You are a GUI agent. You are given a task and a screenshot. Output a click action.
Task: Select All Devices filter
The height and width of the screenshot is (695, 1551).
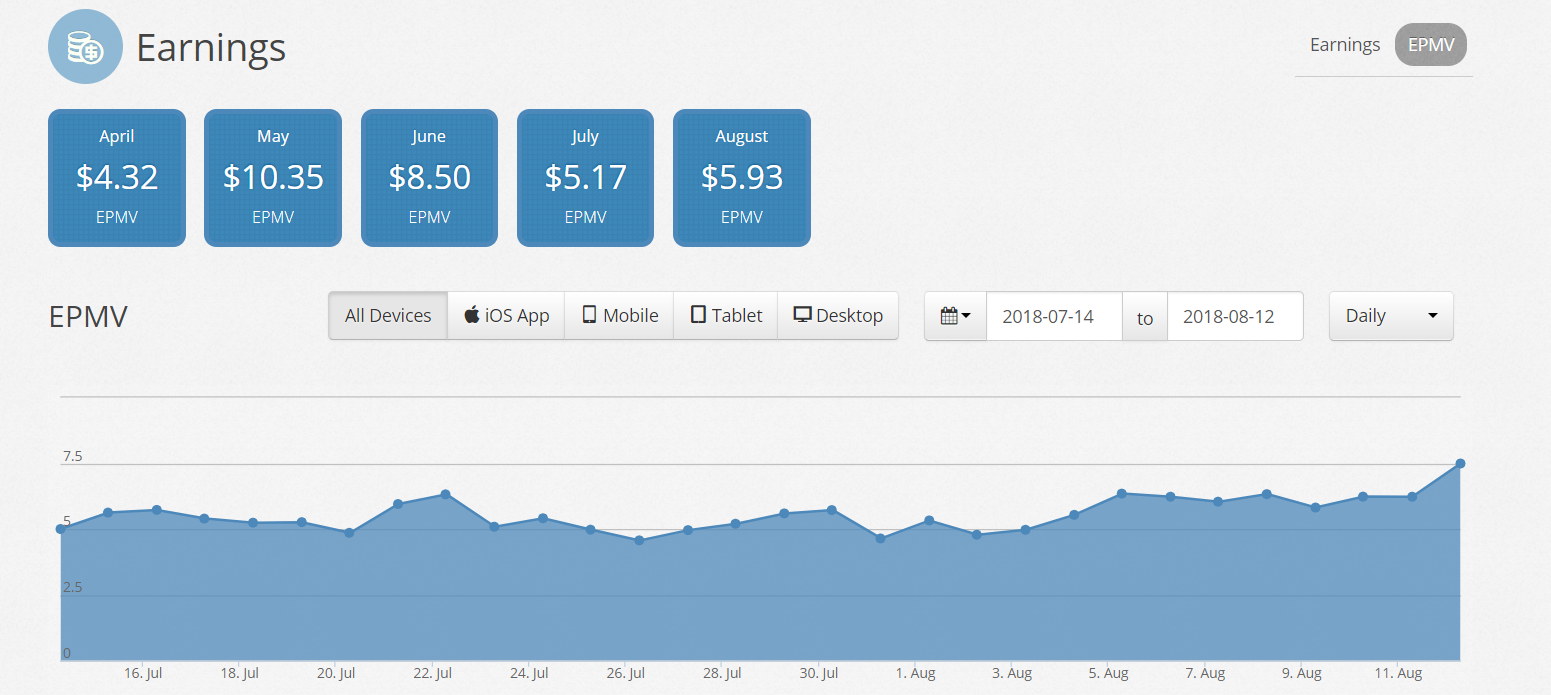pyautogui.click(x=388, y=316)
